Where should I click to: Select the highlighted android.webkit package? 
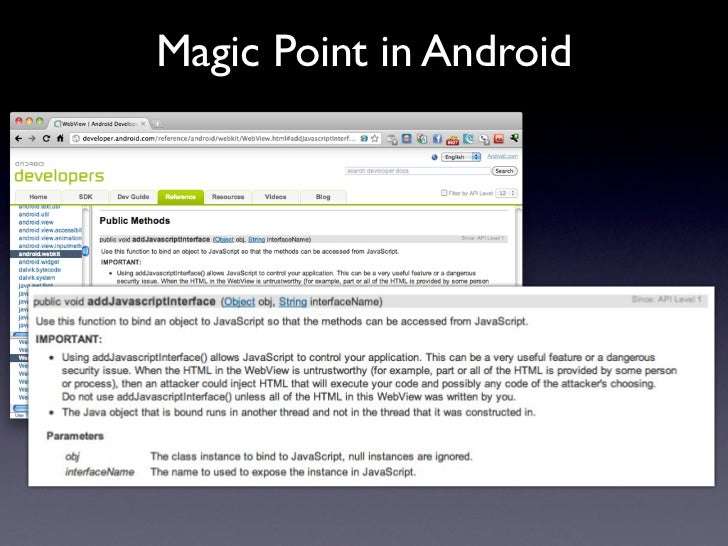(46, 254)
